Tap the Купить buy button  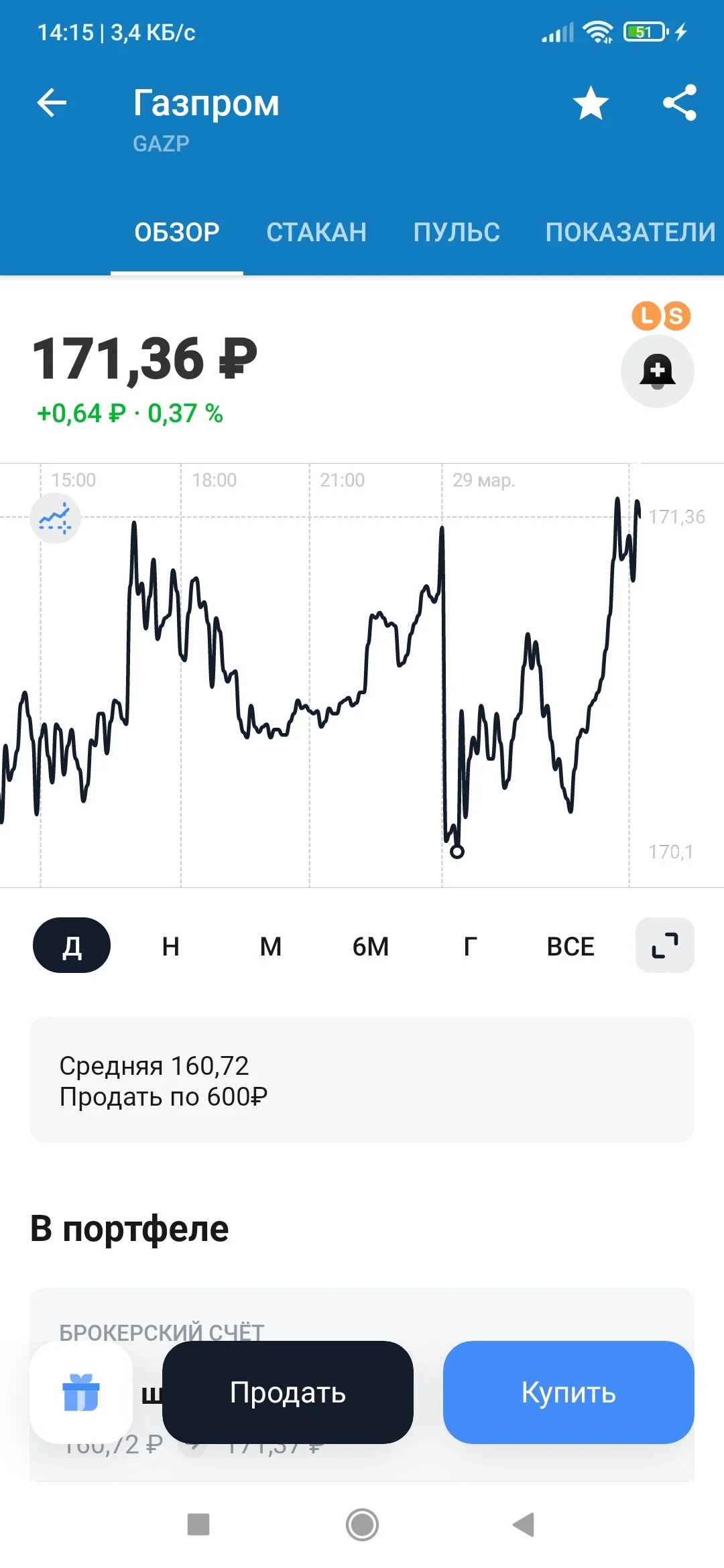click(568, 1392)
